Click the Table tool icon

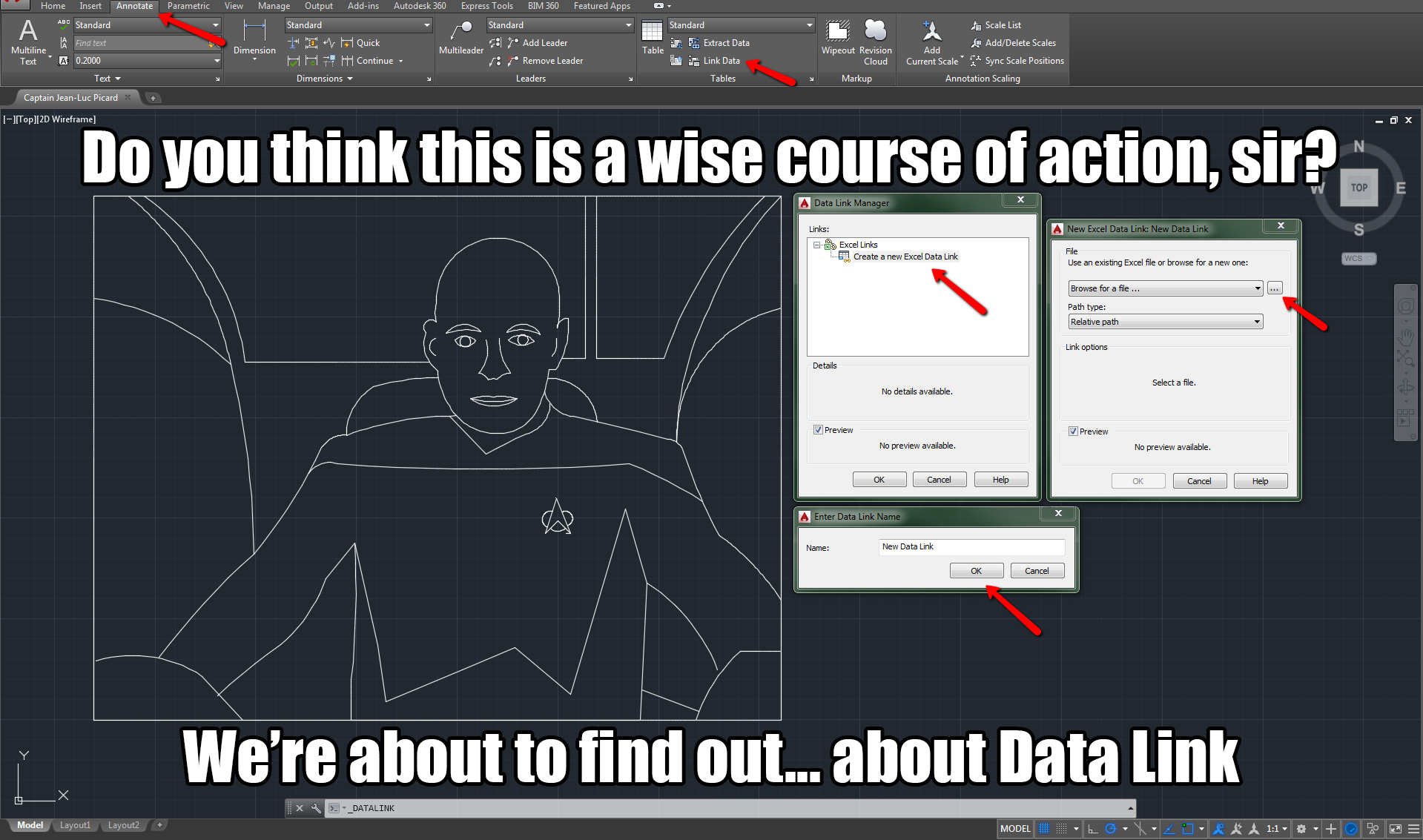[x=652, y=30]
